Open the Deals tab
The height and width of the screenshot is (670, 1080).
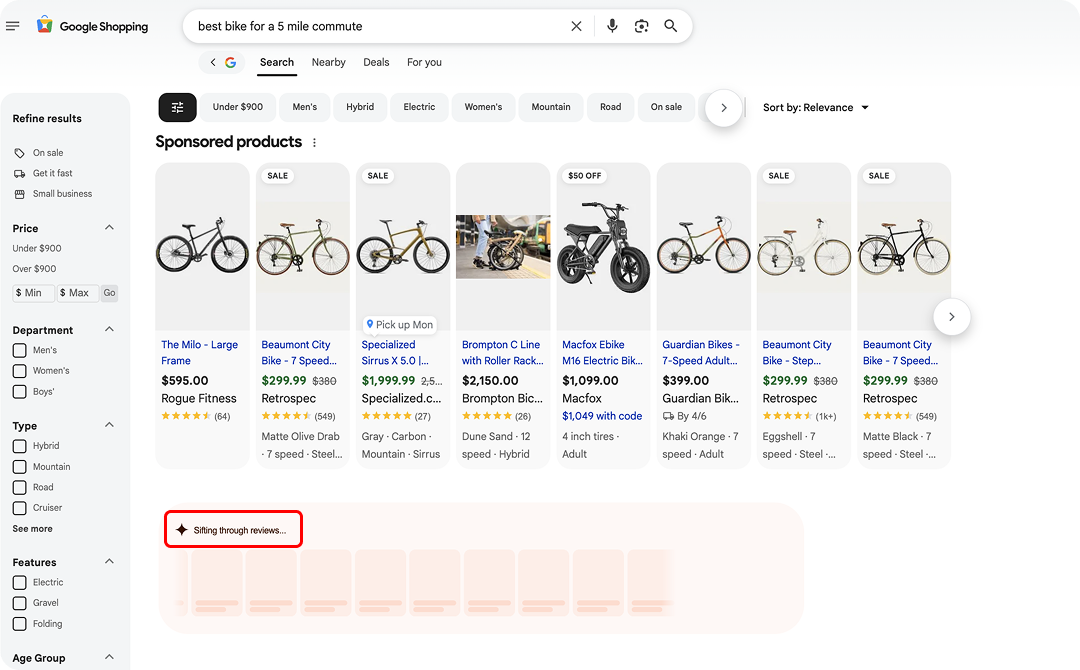376,62
